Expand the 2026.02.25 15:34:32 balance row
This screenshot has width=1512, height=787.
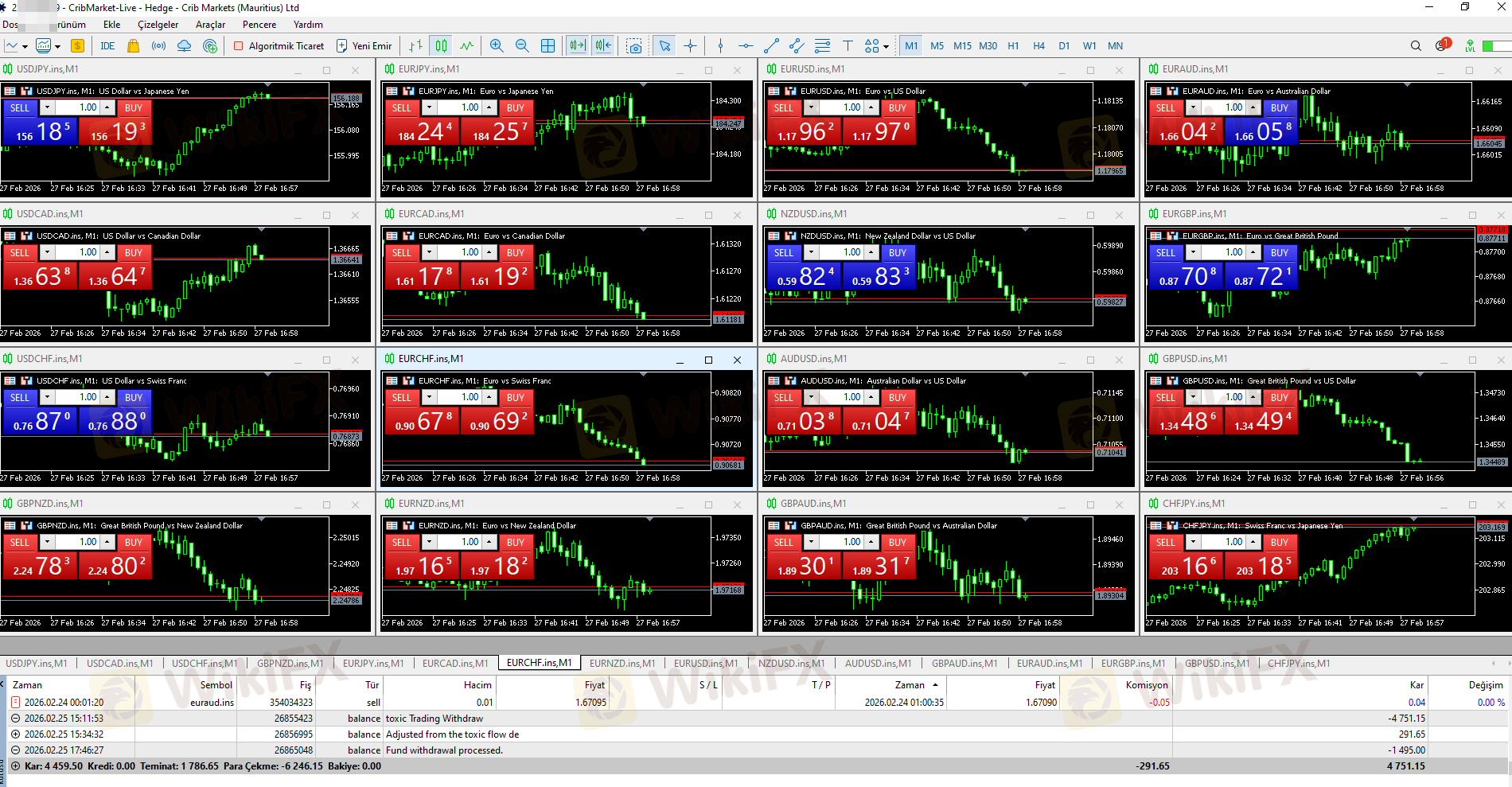point(15,734)
